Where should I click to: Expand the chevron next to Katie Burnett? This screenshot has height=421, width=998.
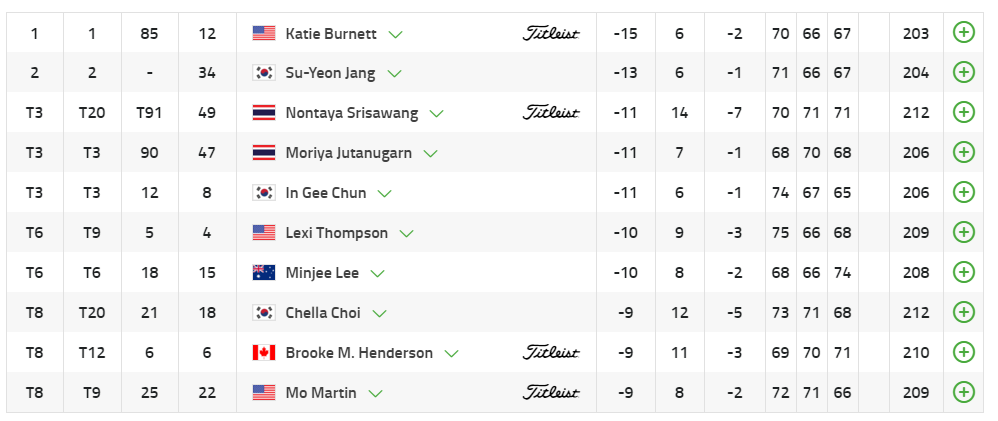396,34
